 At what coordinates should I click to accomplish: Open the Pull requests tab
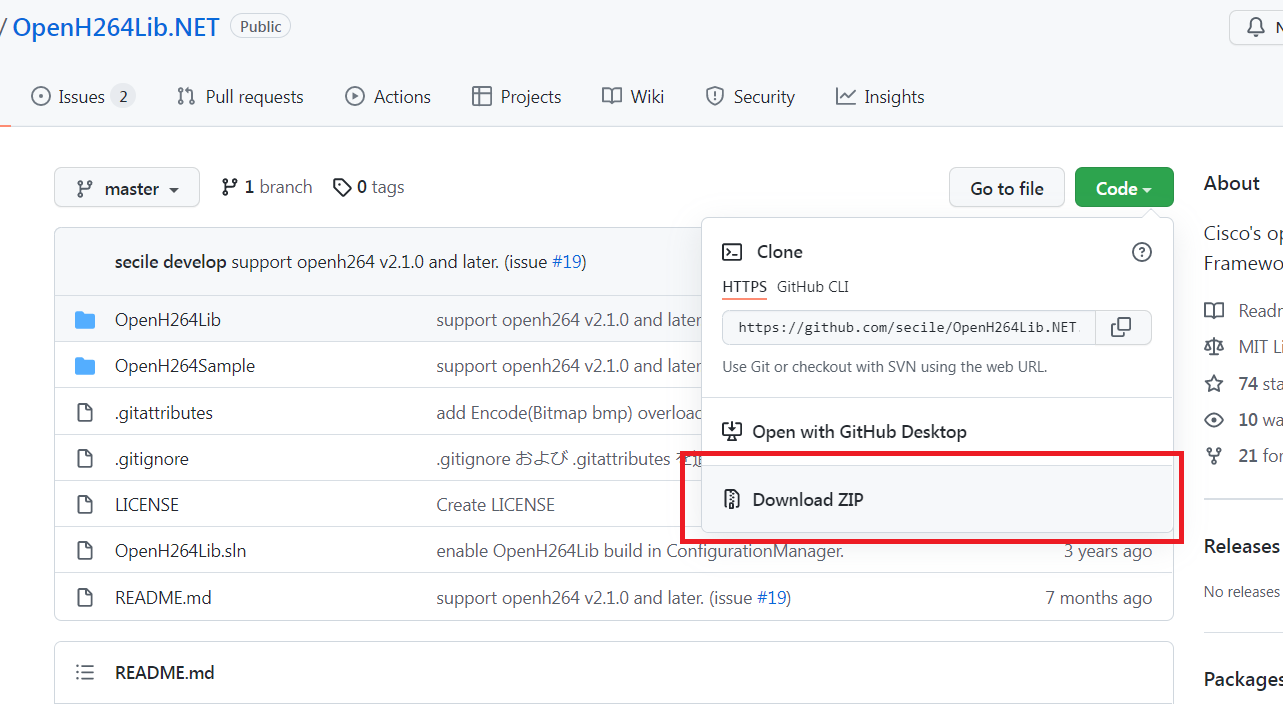click(x=240, y=97)
